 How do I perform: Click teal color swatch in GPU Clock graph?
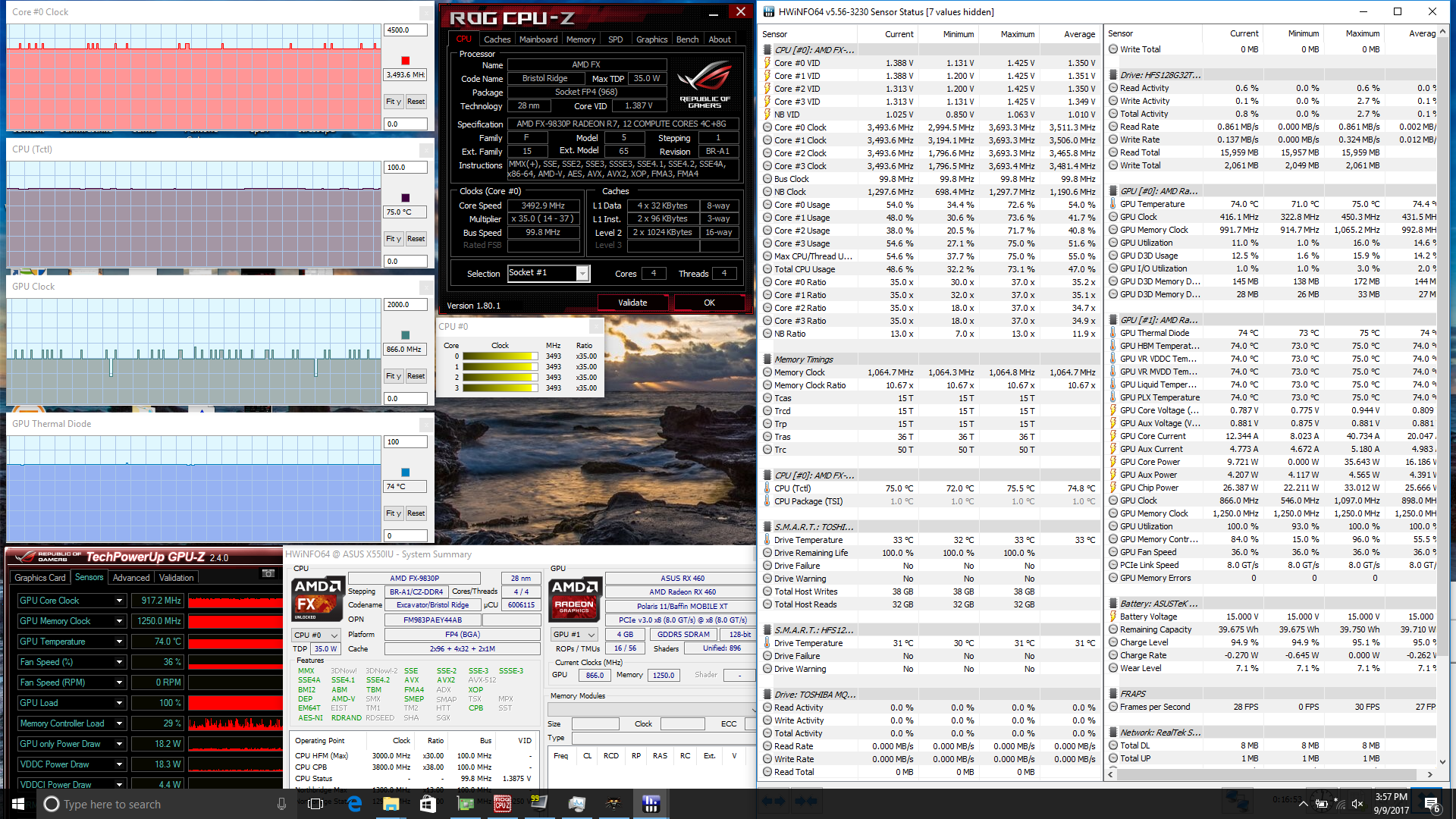pos(405,335)
